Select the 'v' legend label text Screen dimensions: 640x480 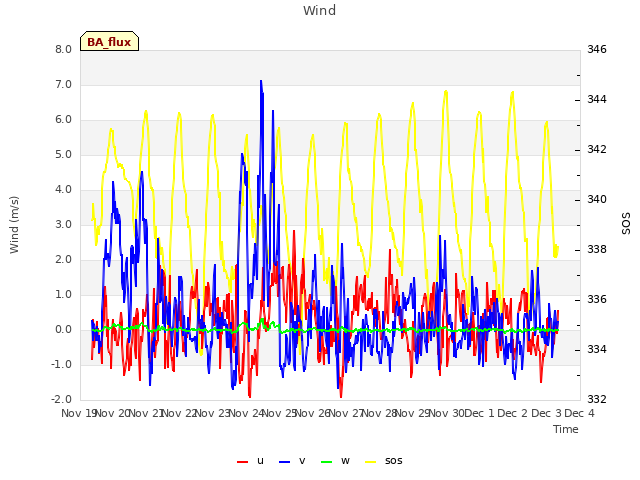coord(302,461)
